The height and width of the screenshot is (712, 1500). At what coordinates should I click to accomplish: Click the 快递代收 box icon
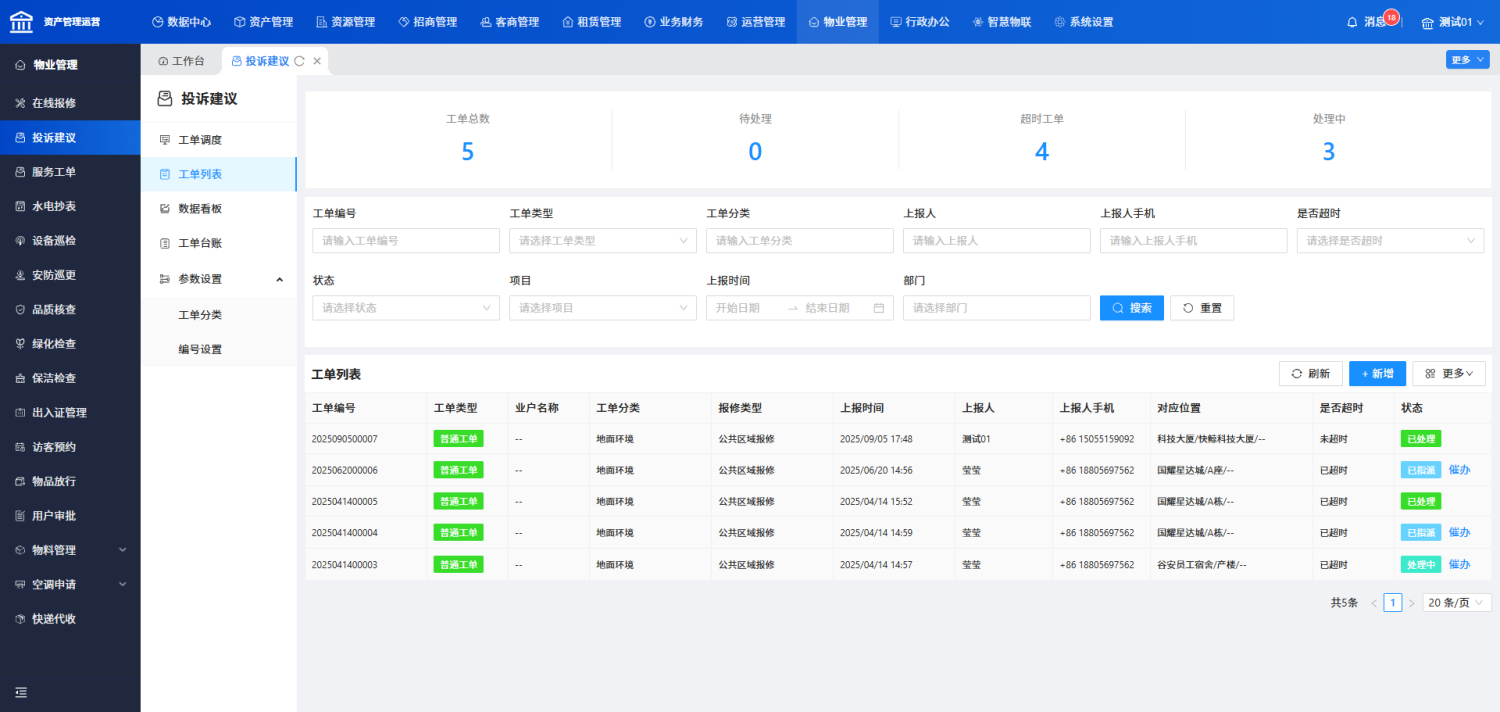coord(21,619)
